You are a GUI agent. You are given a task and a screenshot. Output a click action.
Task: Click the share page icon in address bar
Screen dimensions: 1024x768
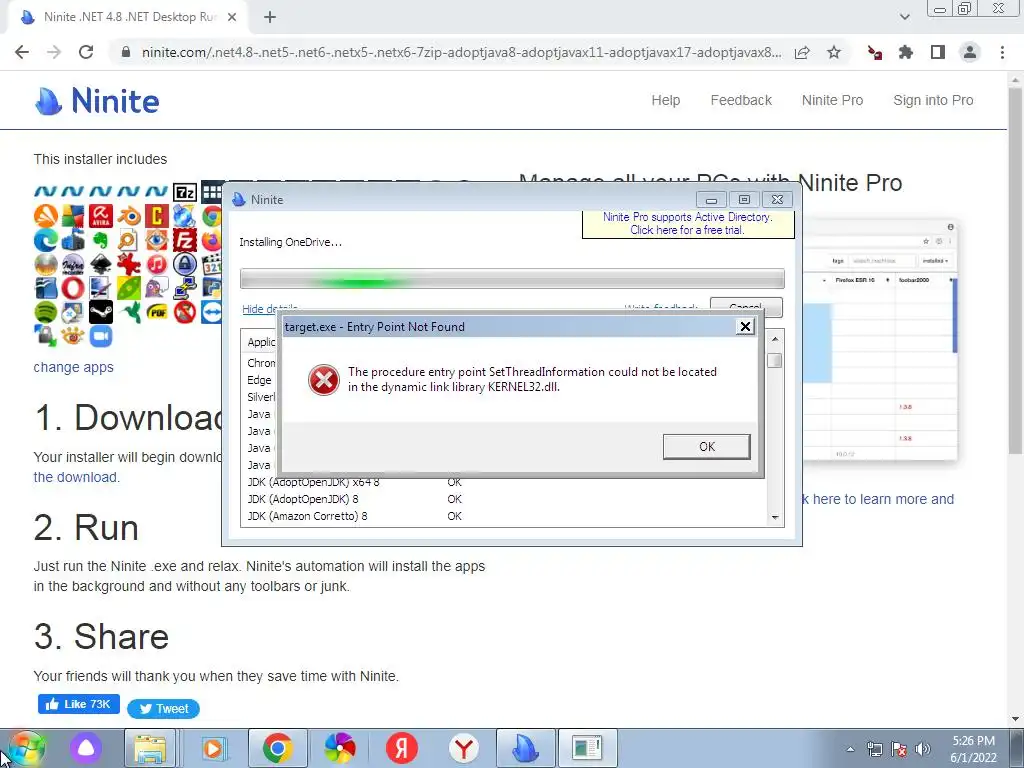pyautogui.click(x=802, y=52)
